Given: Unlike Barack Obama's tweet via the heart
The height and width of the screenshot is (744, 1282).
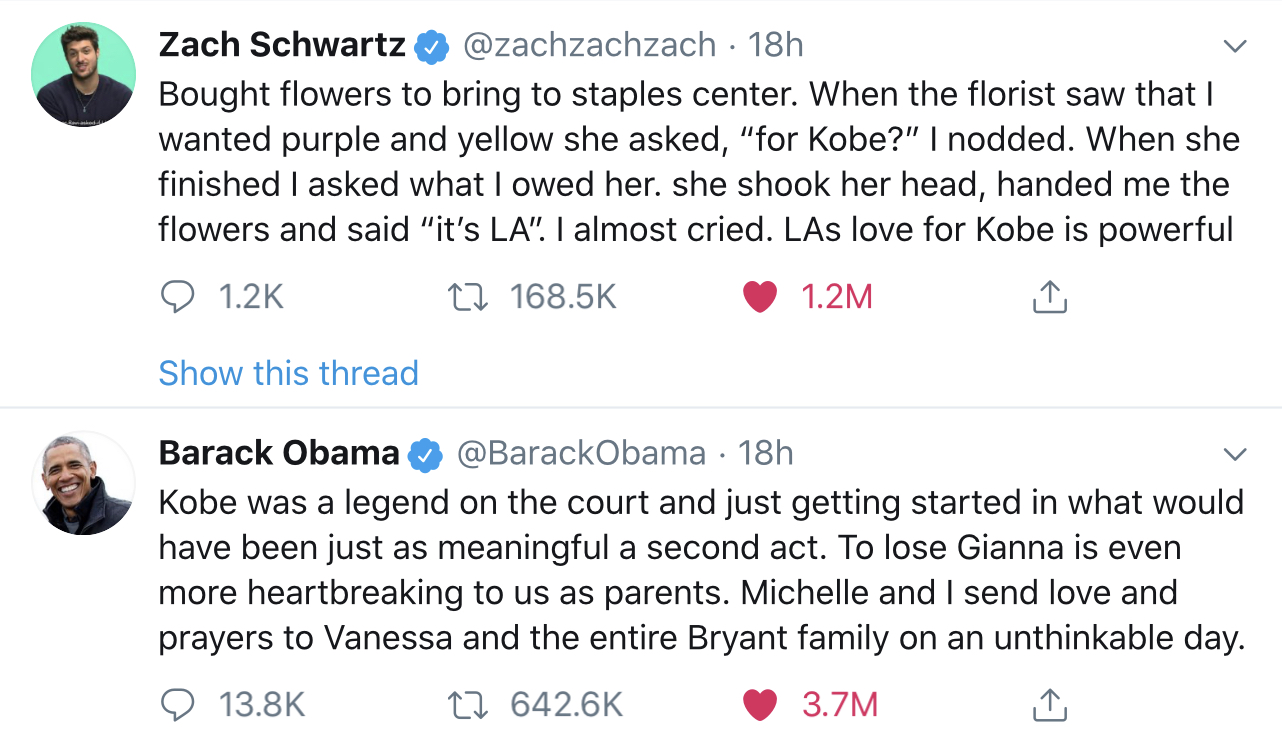Looking at the screenshot, I should coord(761,705).
